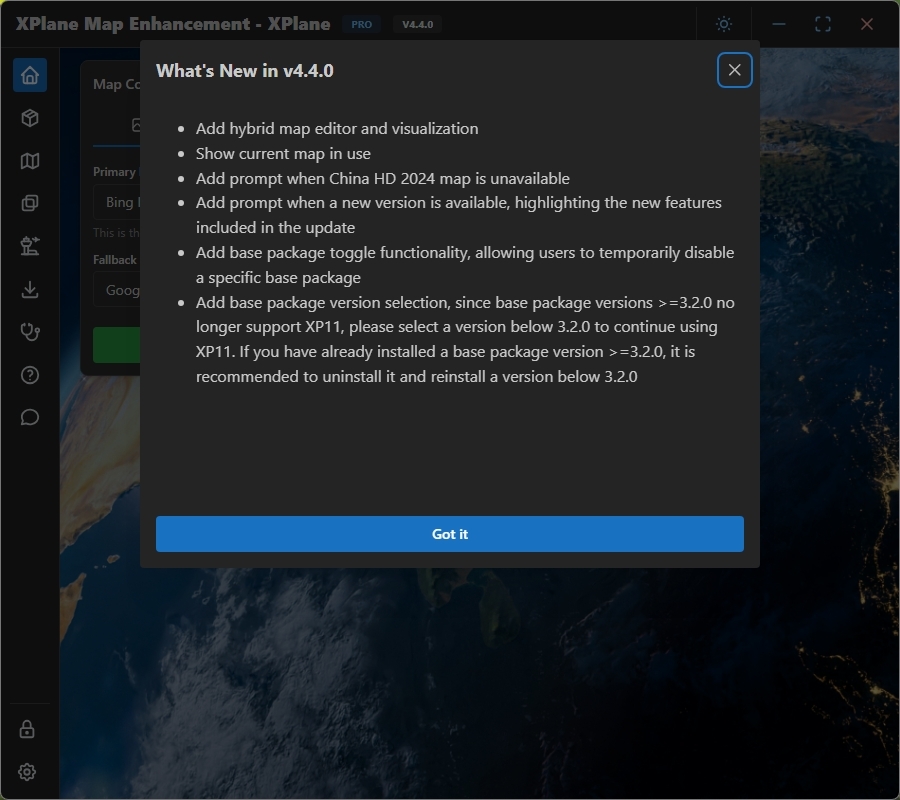Screen dimensions: 900x800
Task: Click 'Show current map in use' text
Action: tap(283, 154)
